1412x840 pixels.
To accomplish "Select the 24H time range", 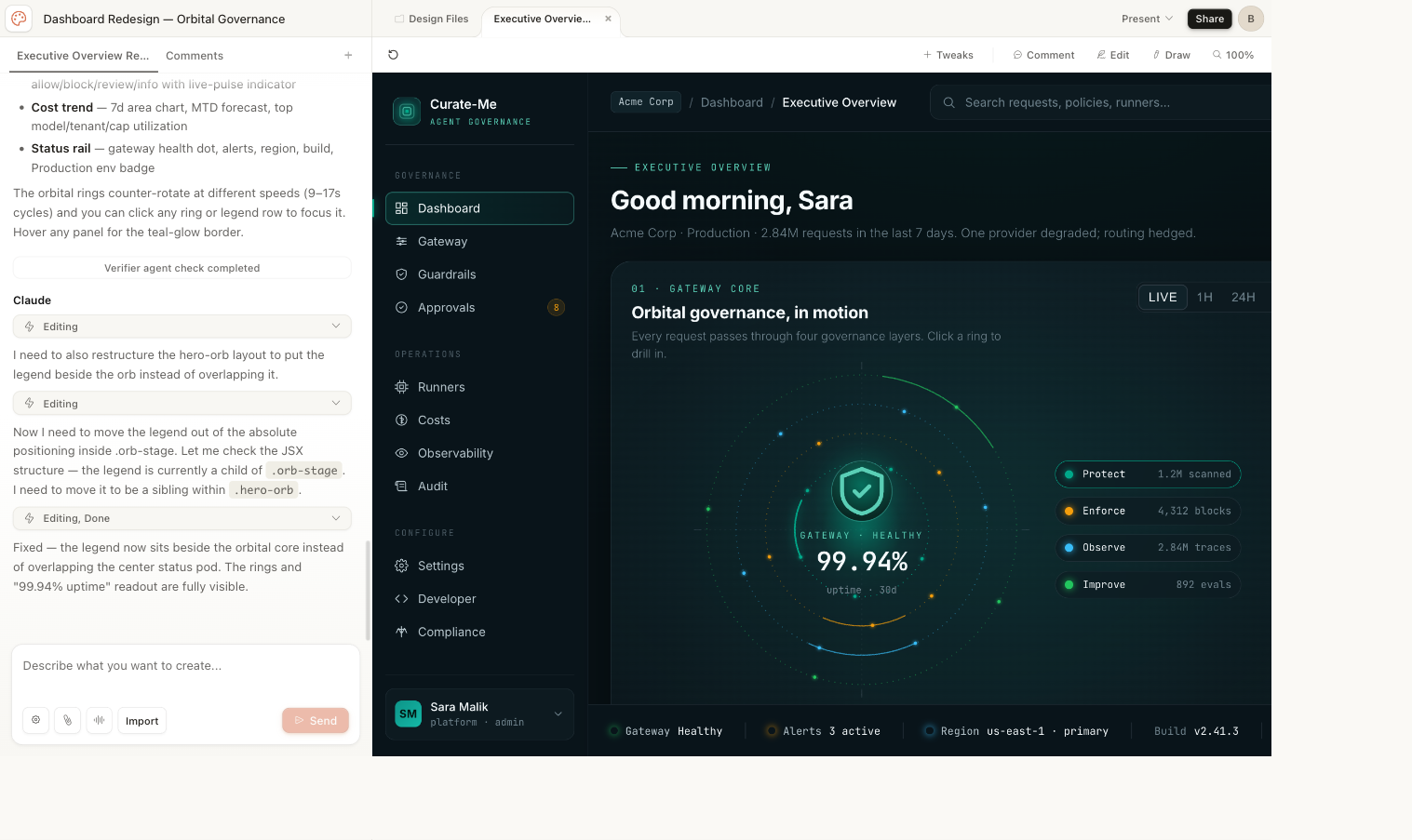I will coord(1243,297).
